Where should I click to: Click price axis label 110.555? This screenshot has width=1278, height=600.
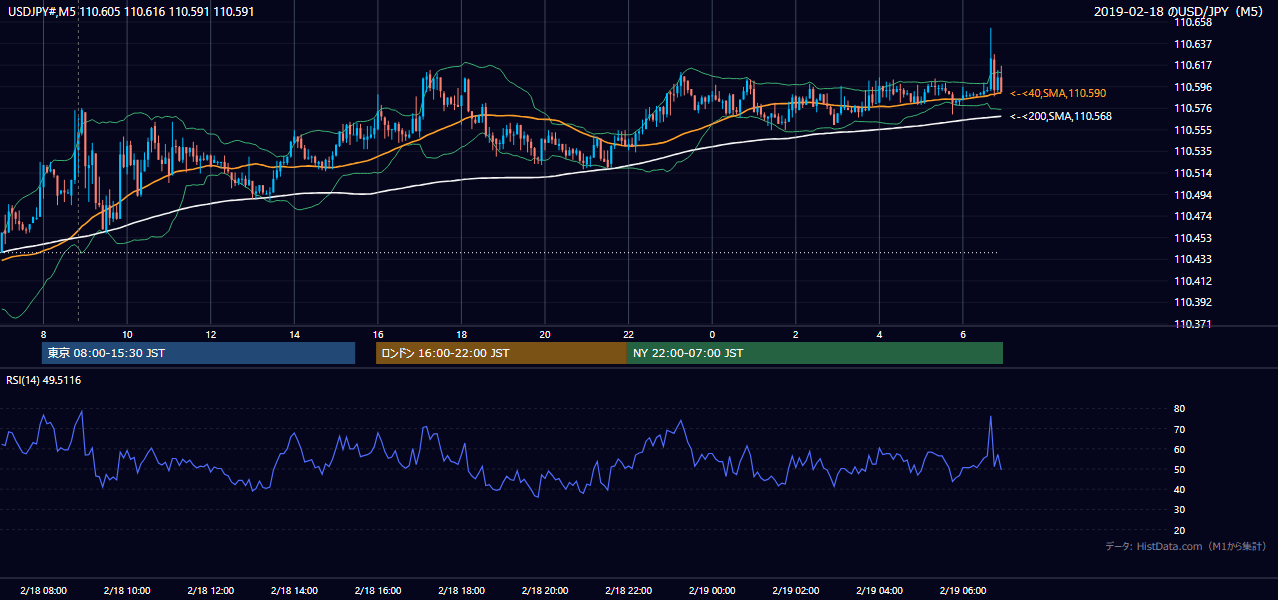[1192, 130]
